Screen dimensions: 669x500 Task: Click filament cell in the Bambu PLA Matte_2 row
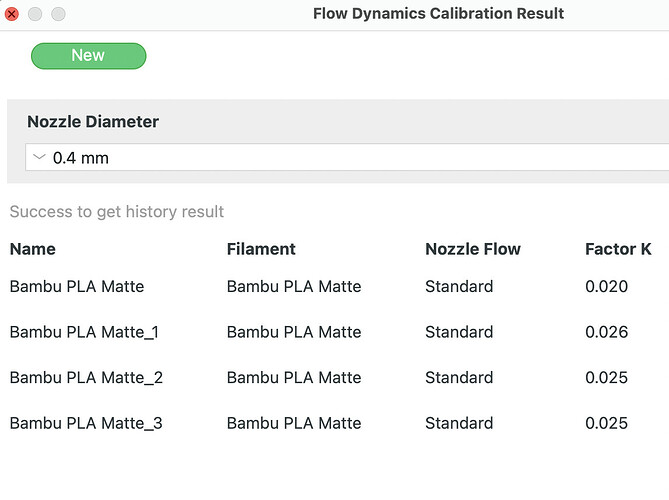(294, 378)
